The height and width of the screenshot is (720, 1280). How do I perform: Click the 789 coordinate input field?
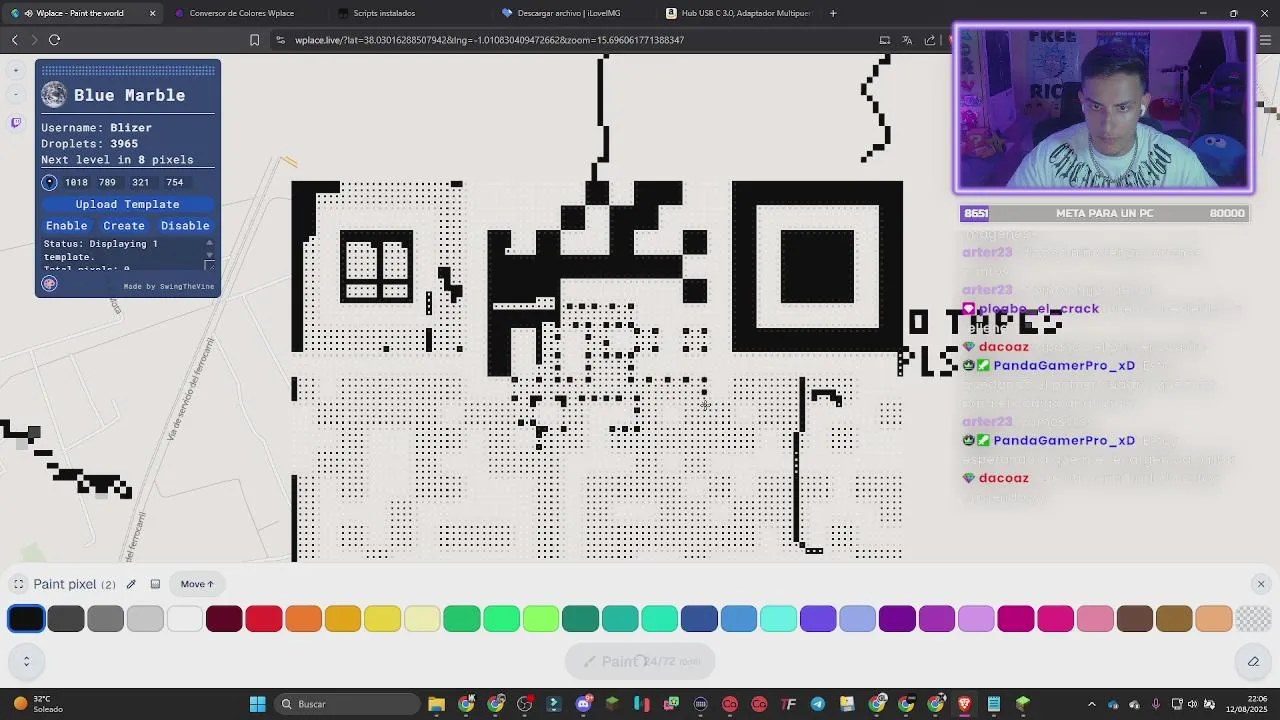[x=107, y=182]
